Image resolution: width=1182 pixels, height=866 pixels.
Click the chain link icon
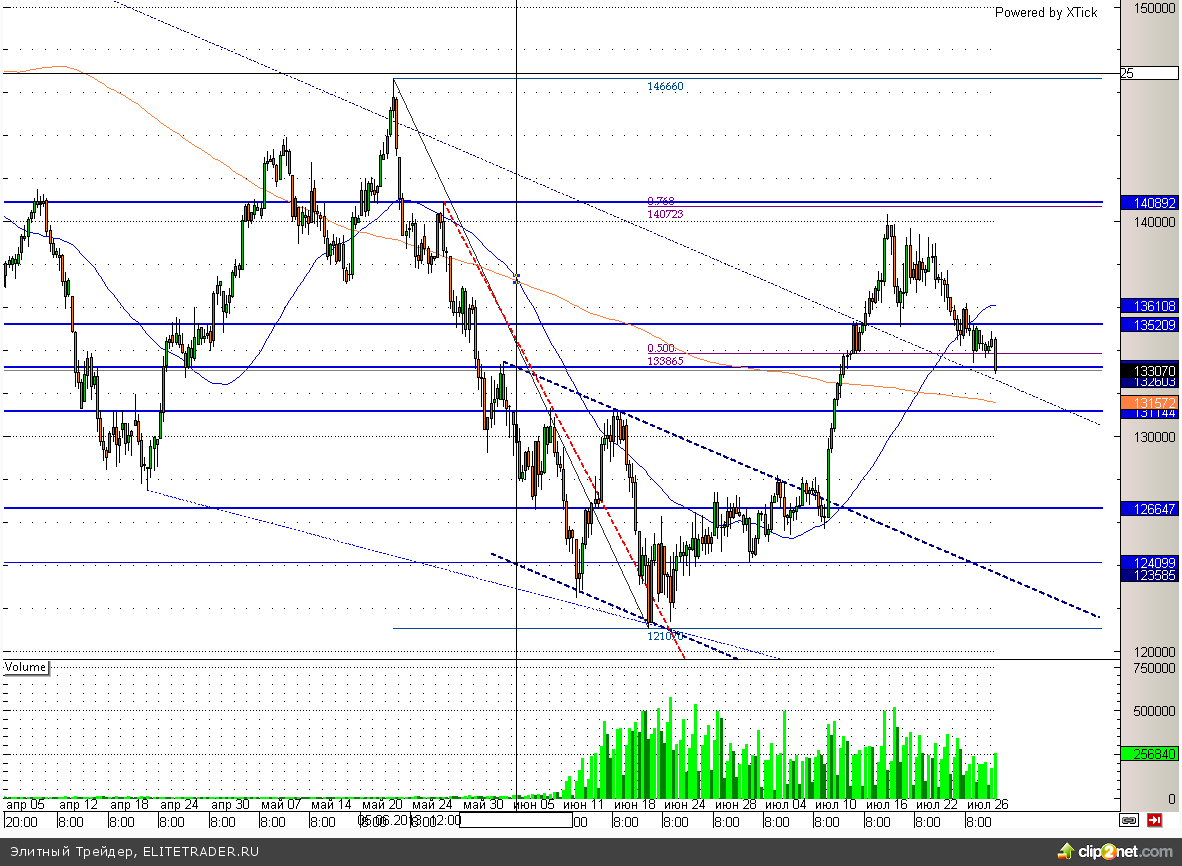point(1128,821)
